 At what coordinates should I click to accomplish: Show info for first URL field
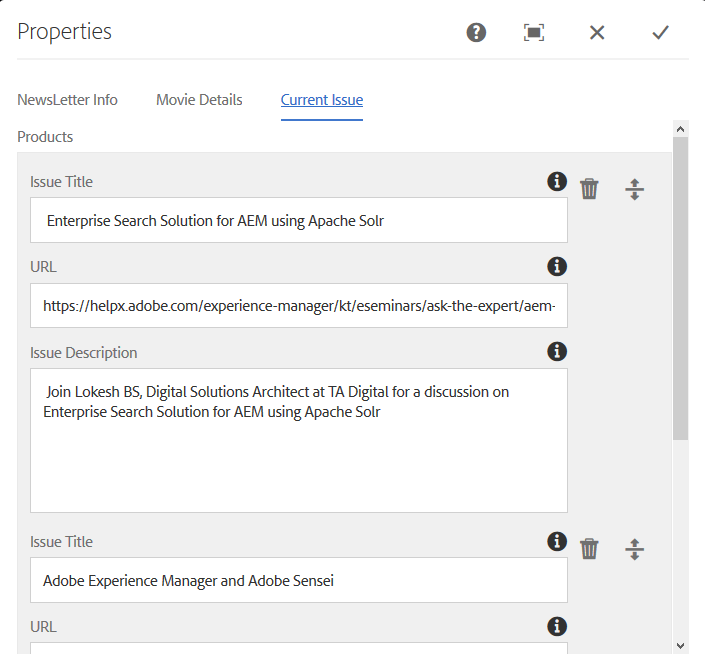[557, 267]
